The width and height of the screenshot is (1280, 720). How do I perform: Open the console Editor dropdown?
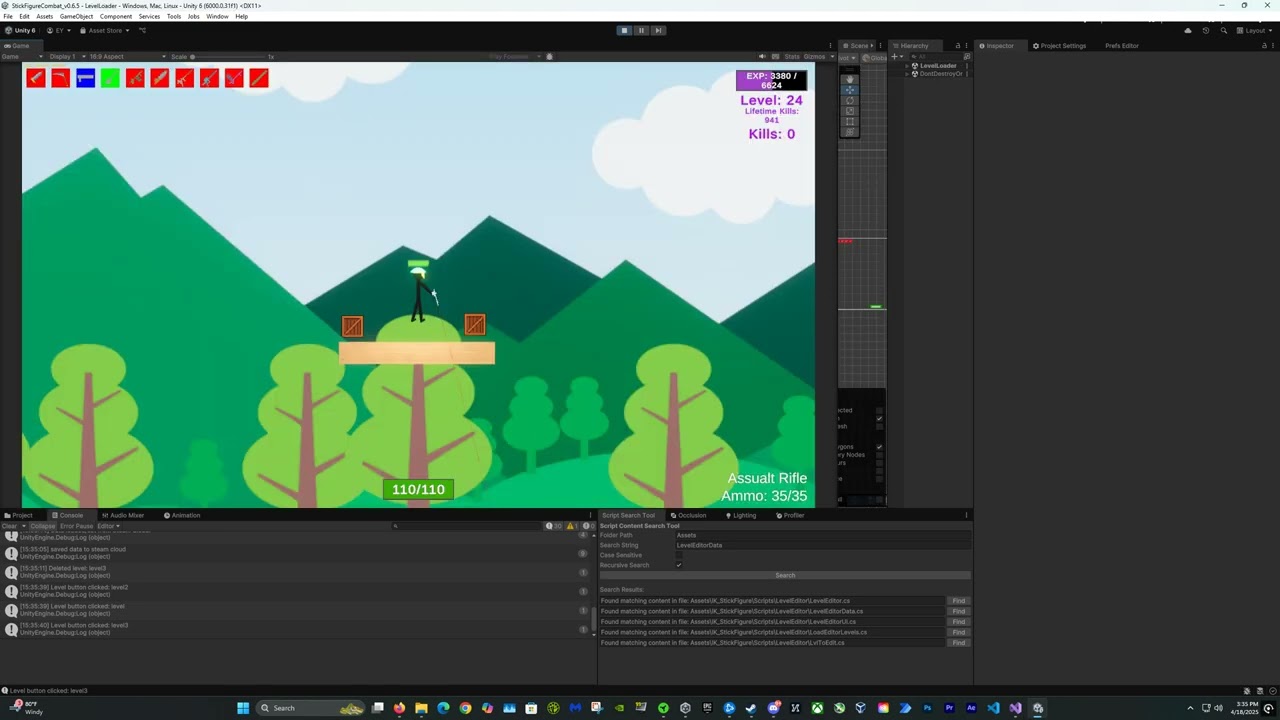(108, 526)
